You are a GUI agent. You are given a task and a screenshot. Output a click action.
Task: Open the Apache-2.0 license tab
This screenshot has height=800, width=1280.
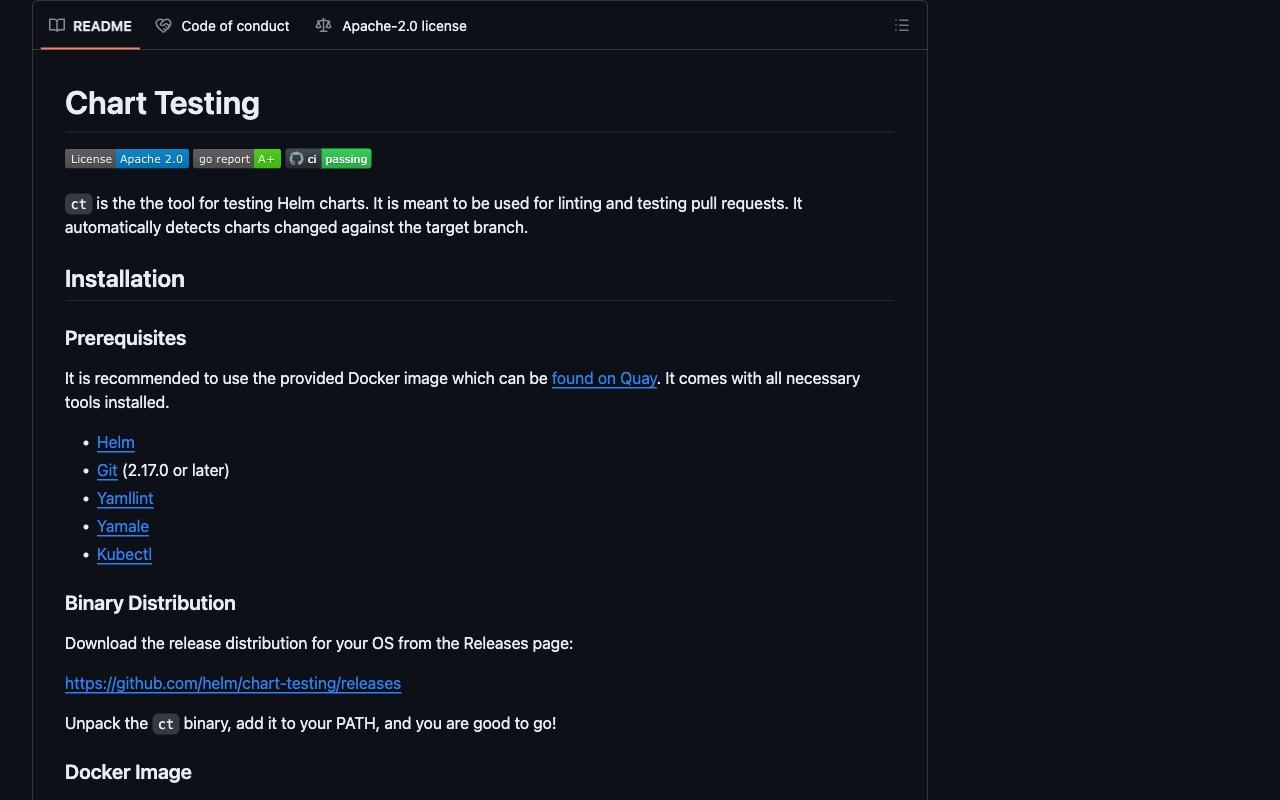391,26
